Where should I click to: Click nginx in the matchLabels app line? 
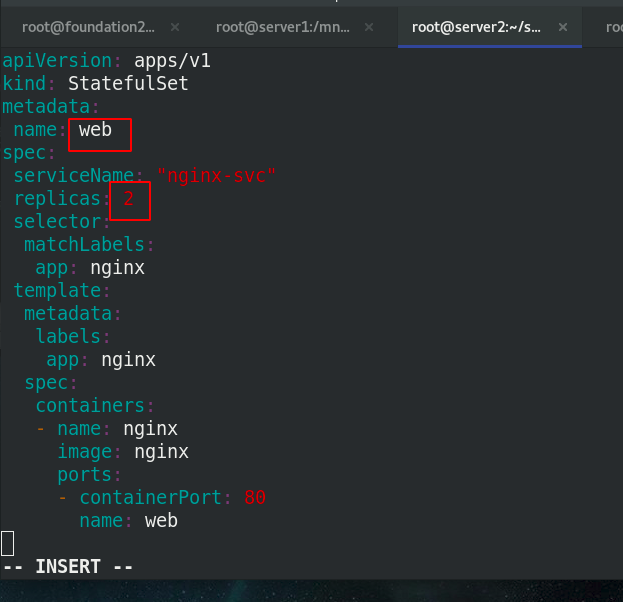[117, 268]
